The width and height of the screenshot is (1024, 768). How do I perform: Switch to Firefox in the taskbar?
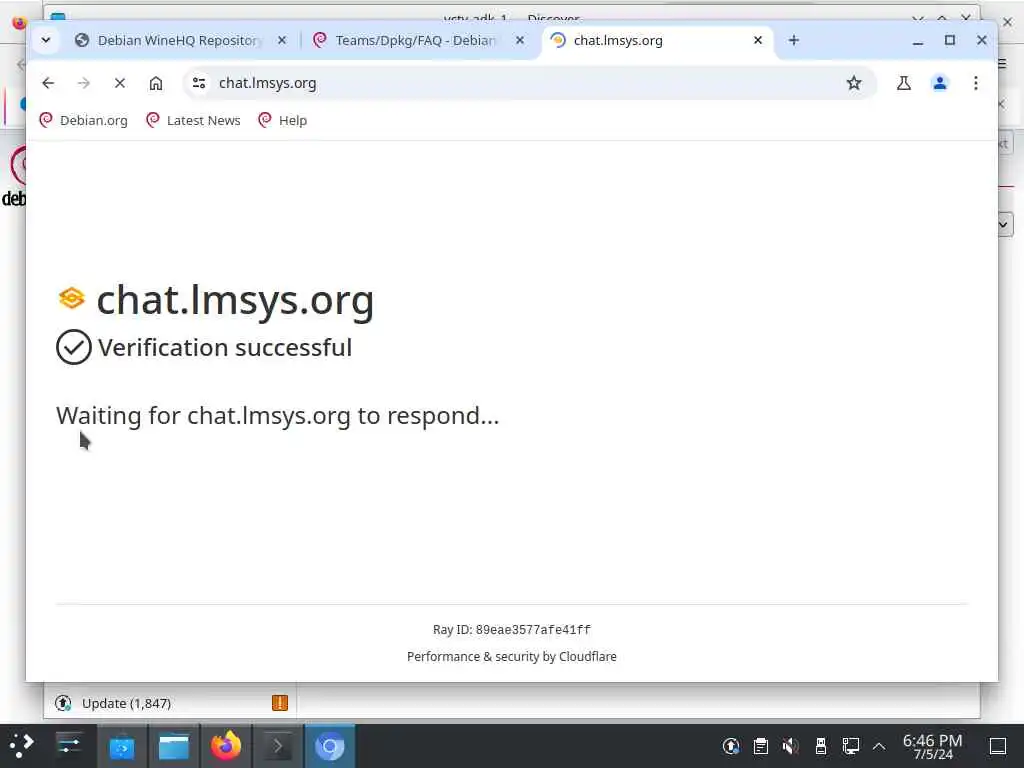tap(226, 746)
